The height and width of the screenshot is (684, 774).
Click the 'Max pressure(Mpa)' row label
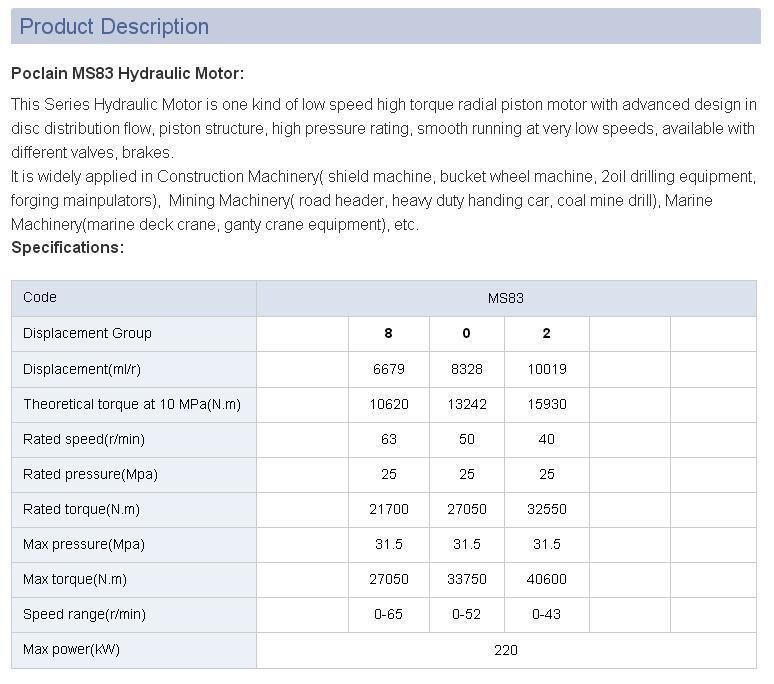point(83,544)
